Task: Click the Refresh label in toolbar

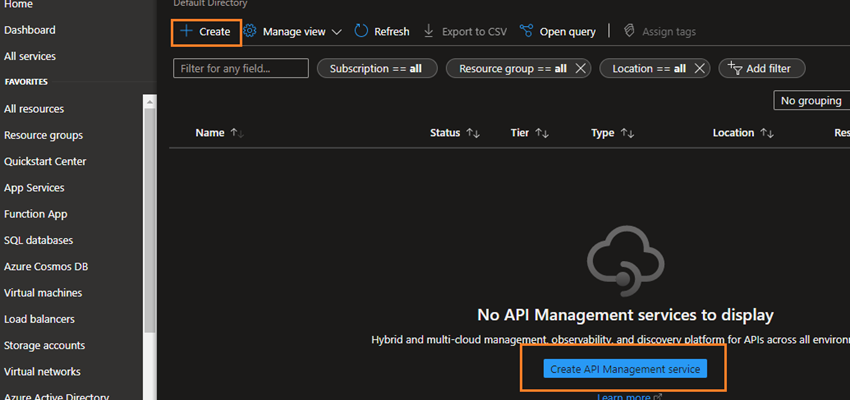Action: point(392,32)
